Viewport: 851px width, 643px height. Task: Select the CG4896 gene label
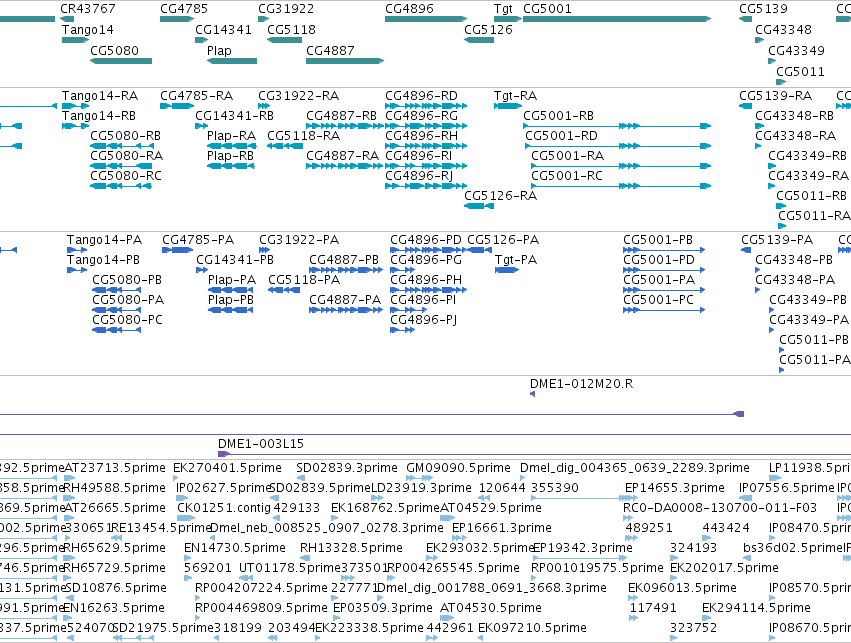coord(409,9)
